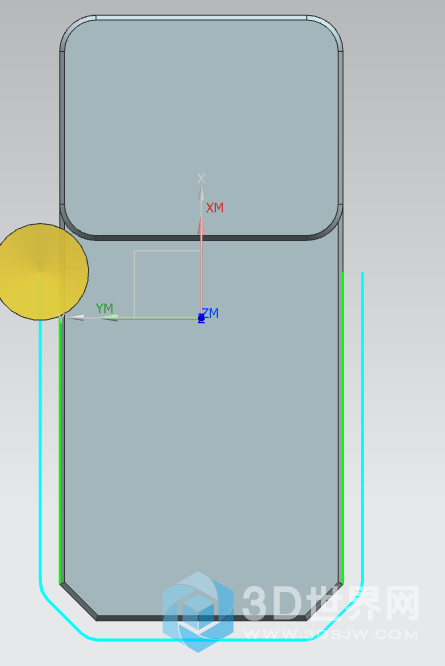445x666 pixels.
Task: Pick the bottom-left chamfer edge of part
Action: 79,601
